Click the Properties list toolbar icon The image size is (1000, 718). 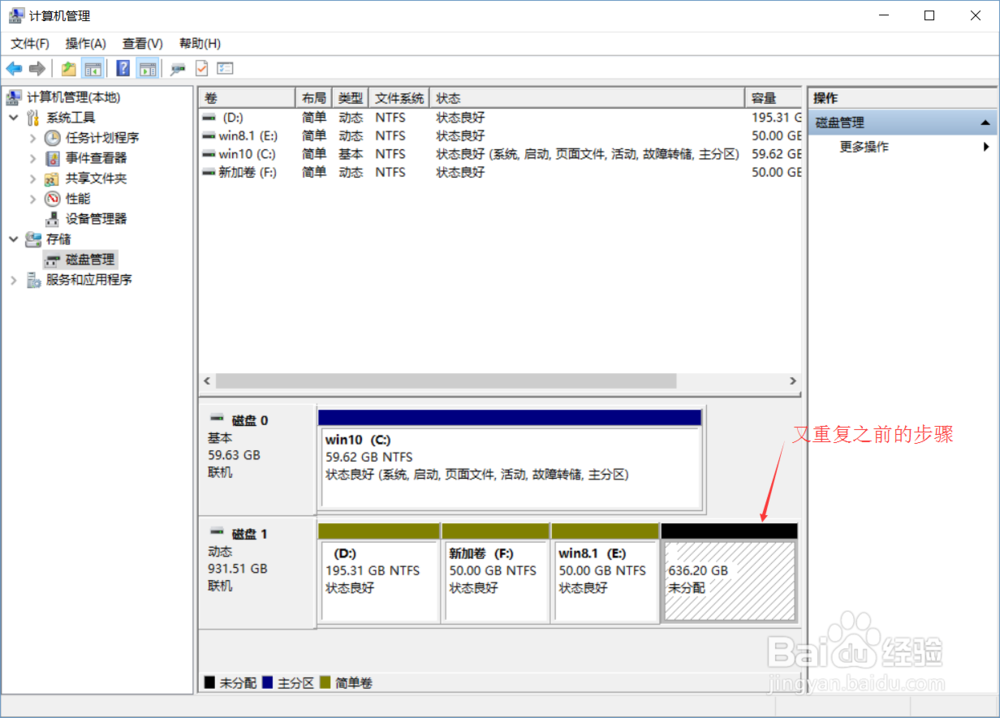point(225,68)
